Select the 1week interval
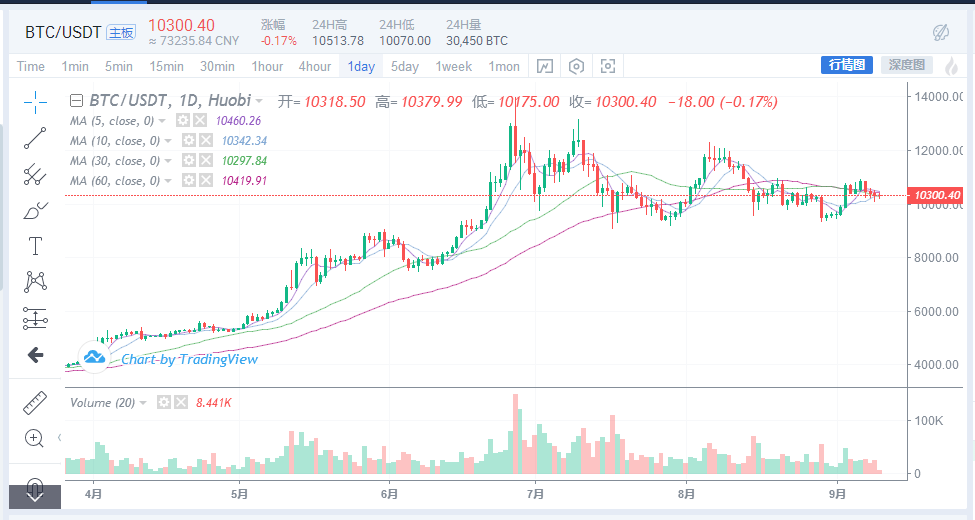975x520 pixels. (x=453, y=67)
